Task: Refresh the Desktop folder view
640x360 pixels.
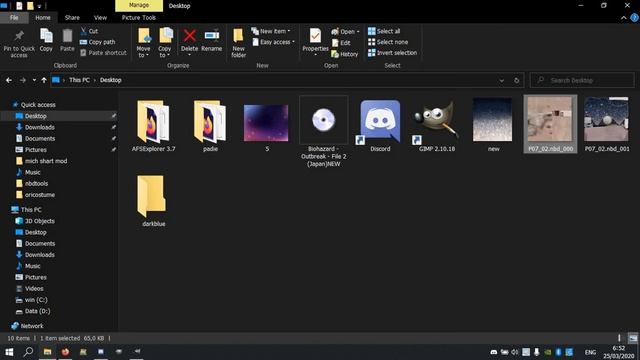Action: click(516, 80)
